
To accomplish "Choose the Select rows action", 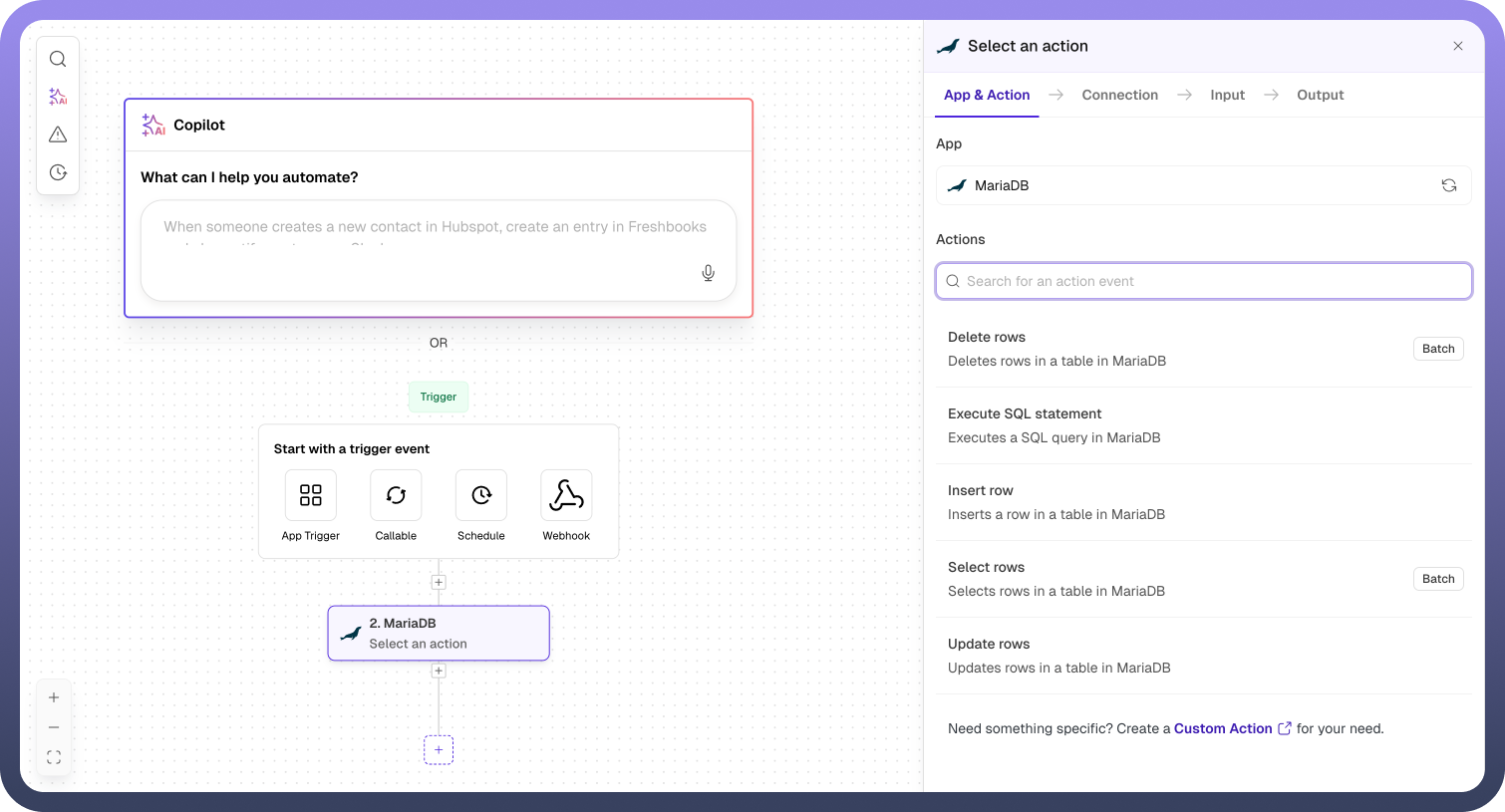I will [1204, 579].
